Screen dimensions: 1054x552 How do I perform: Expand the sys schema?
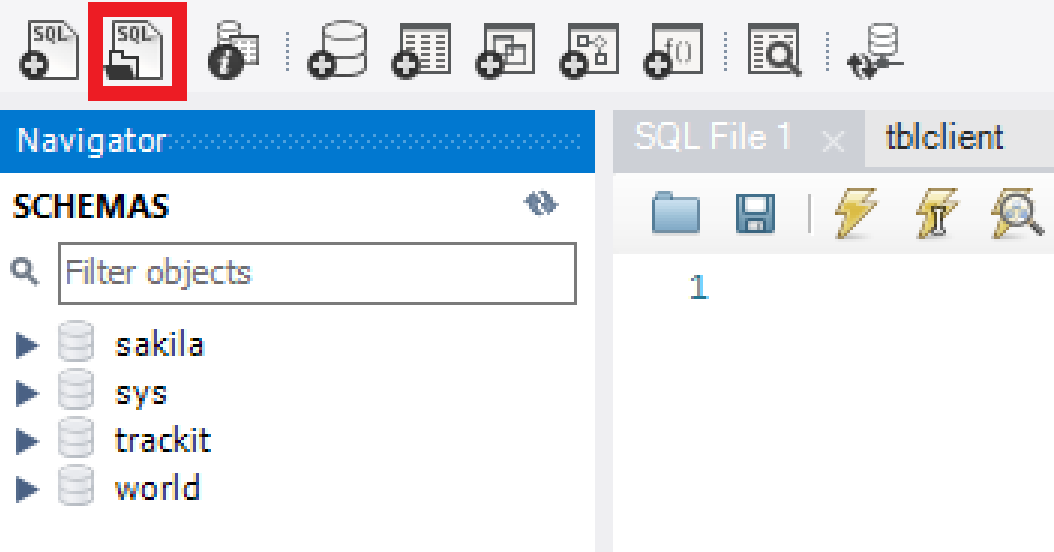(x=27, y=394)
